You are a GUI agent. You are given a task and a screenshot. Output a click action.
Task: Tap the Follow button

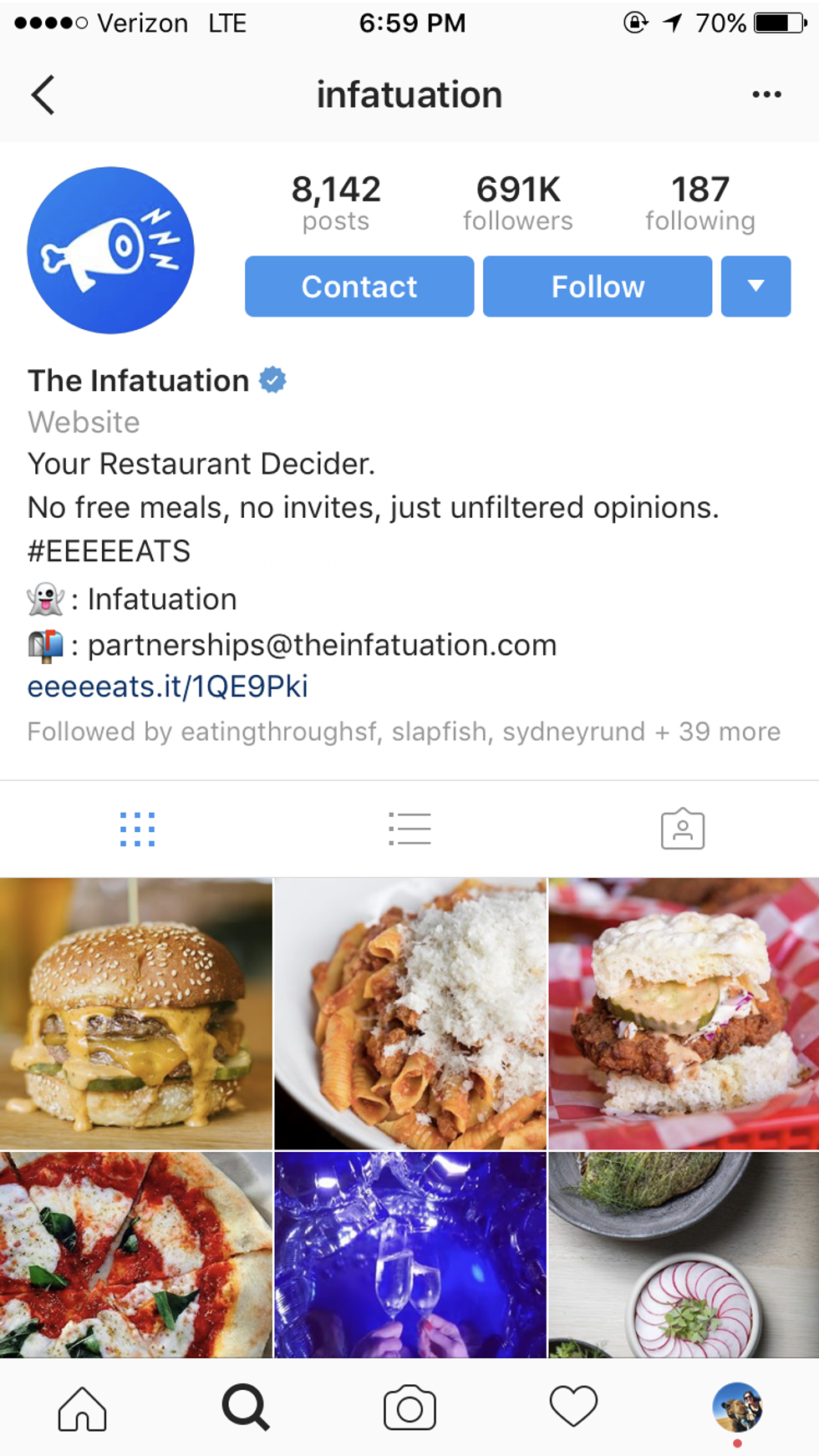click(x=598, y=287)
